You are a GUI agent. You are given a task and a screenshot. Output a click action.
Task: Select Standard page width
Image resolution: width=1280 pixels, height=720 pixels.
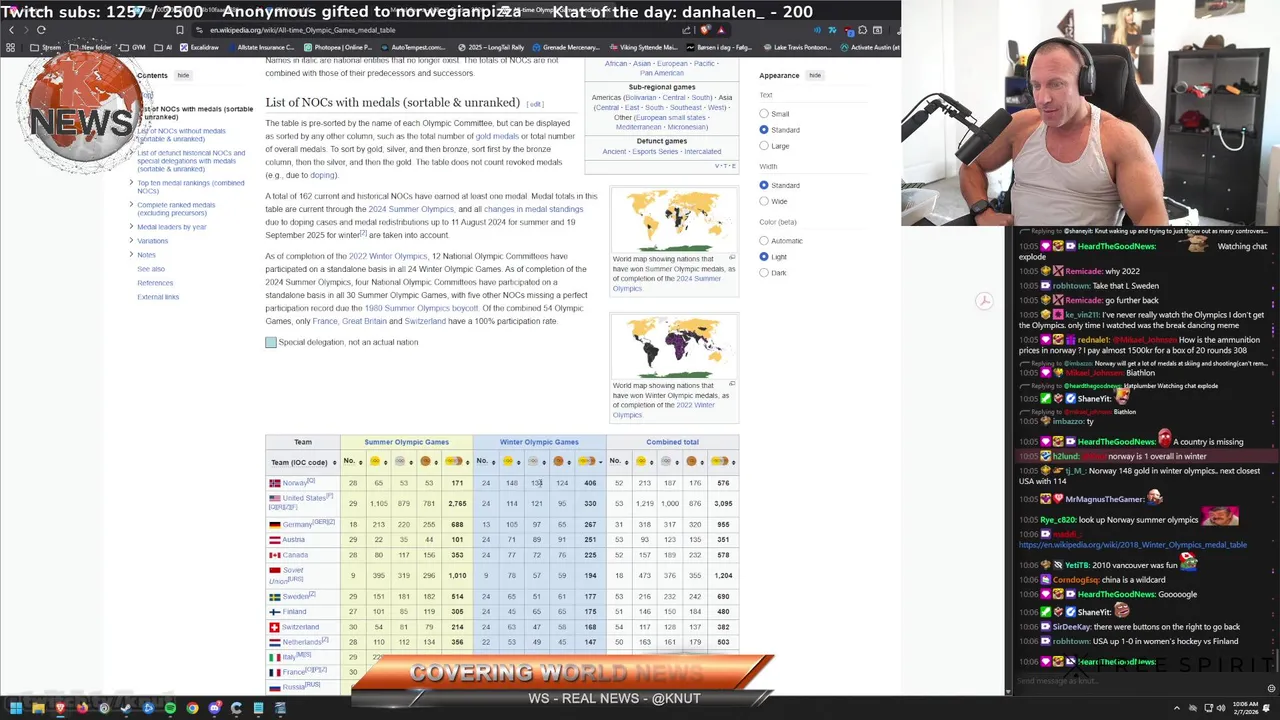pyautogui.click(x=764, y=185)
